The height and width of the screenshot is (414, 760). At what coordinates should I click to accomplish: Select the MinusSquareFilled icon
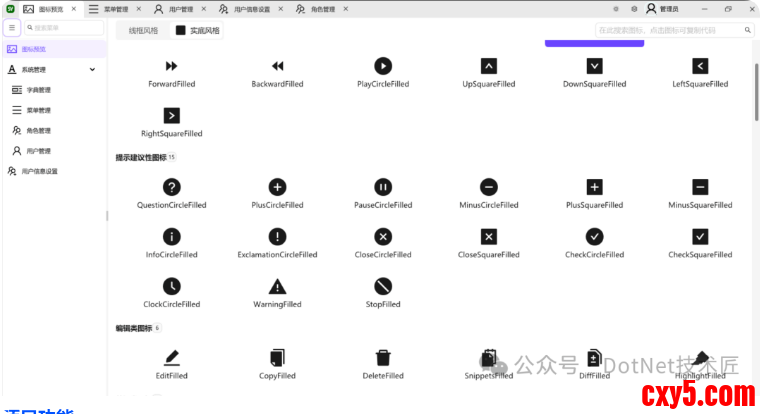coord(700,187)
